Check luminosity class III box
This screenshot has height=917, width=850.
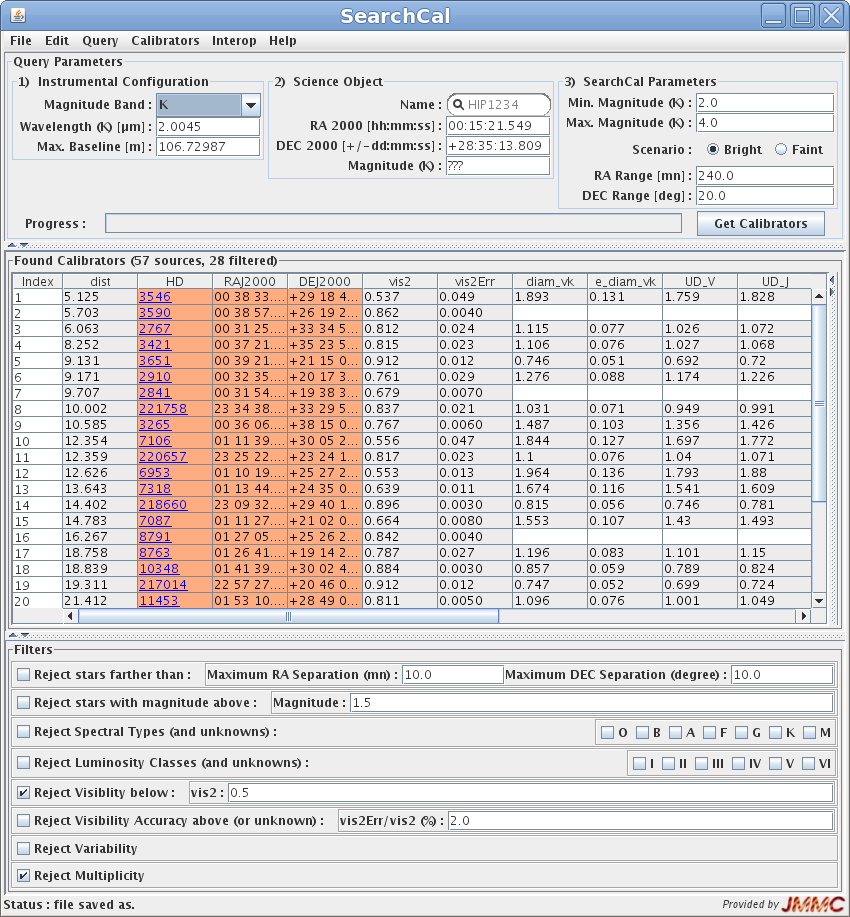[701, 764]
